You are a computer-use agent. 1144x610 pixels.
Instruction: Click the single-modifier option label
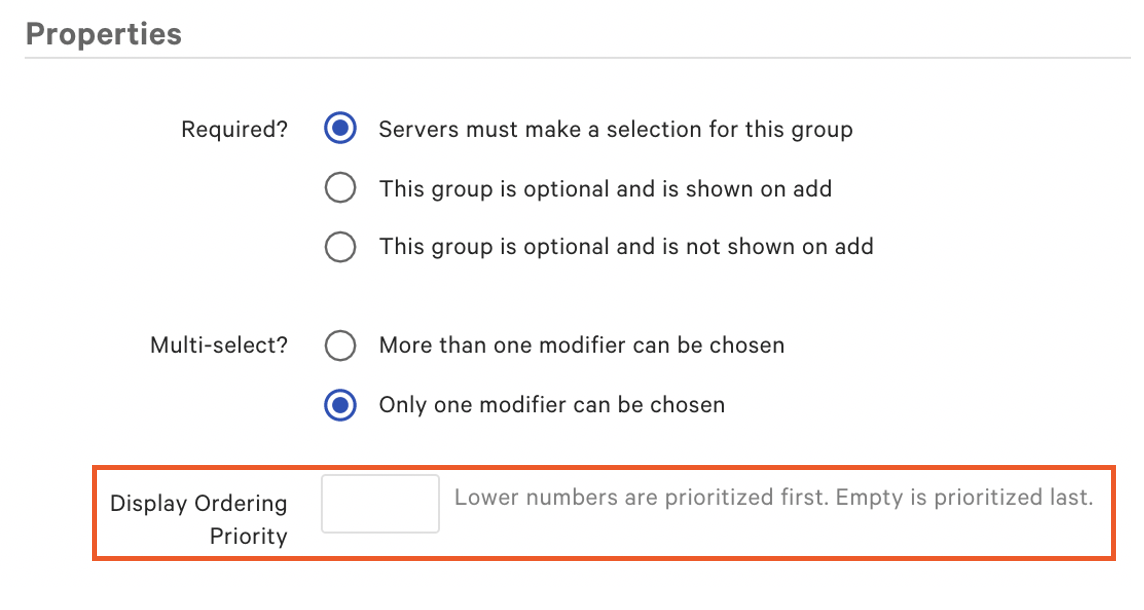coord(551,405)
